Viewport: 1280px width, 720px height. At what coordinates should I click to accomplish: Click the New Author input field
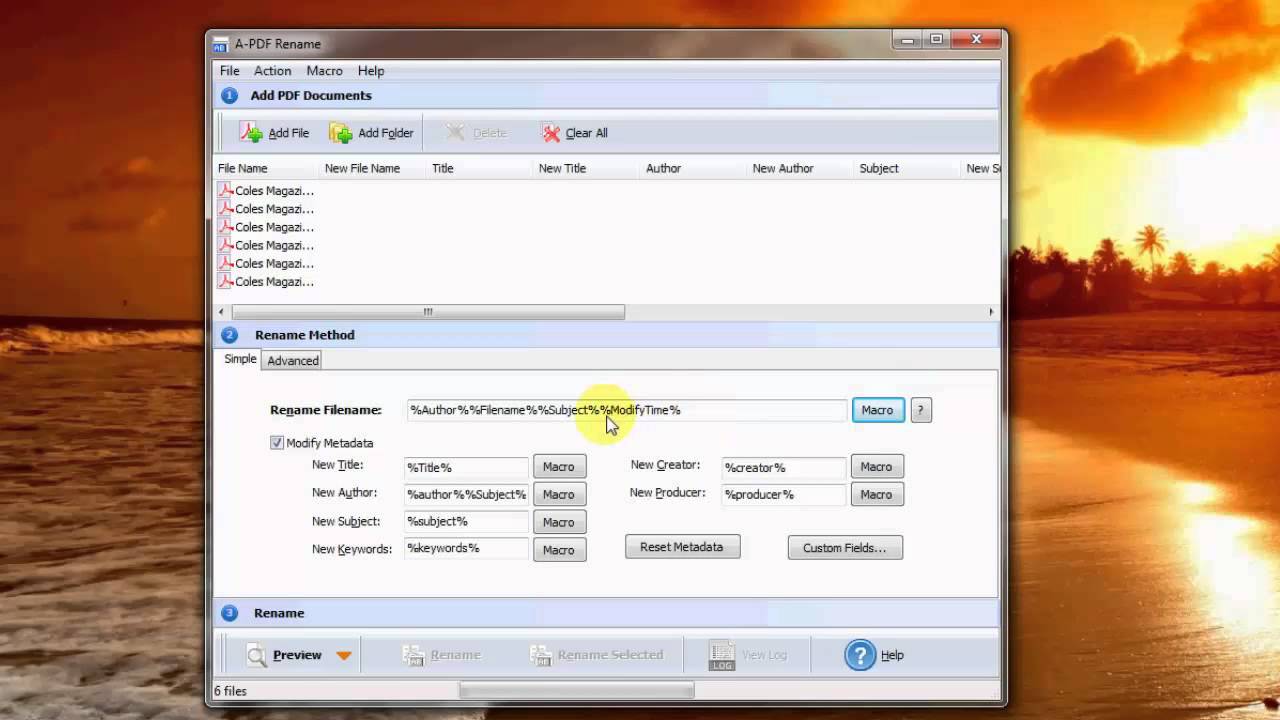click(466, 494)
